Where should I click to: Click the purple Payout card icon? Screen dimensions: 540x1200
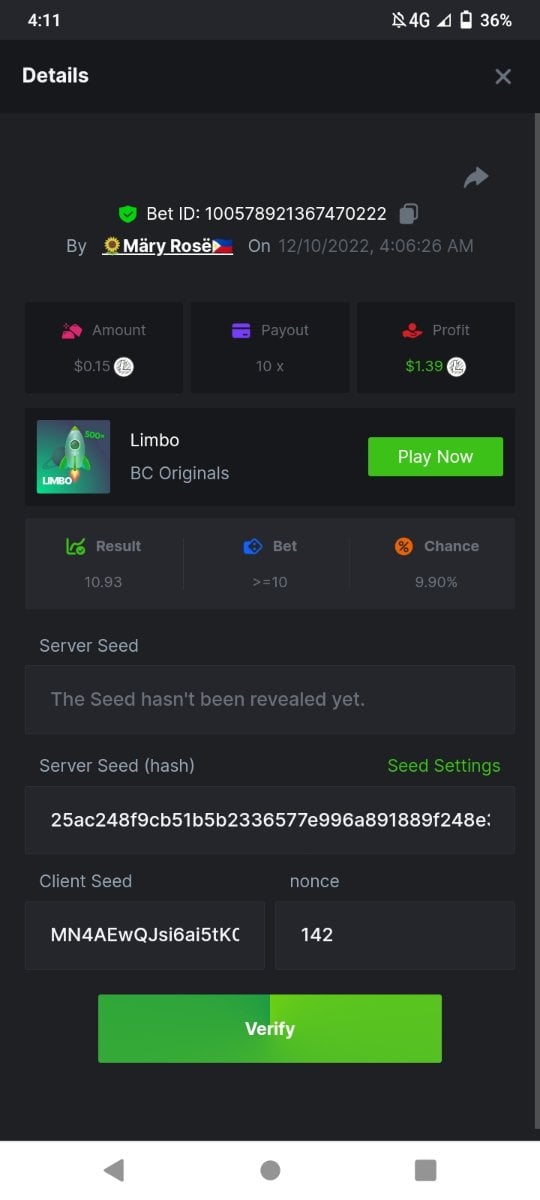click(241, 330)
